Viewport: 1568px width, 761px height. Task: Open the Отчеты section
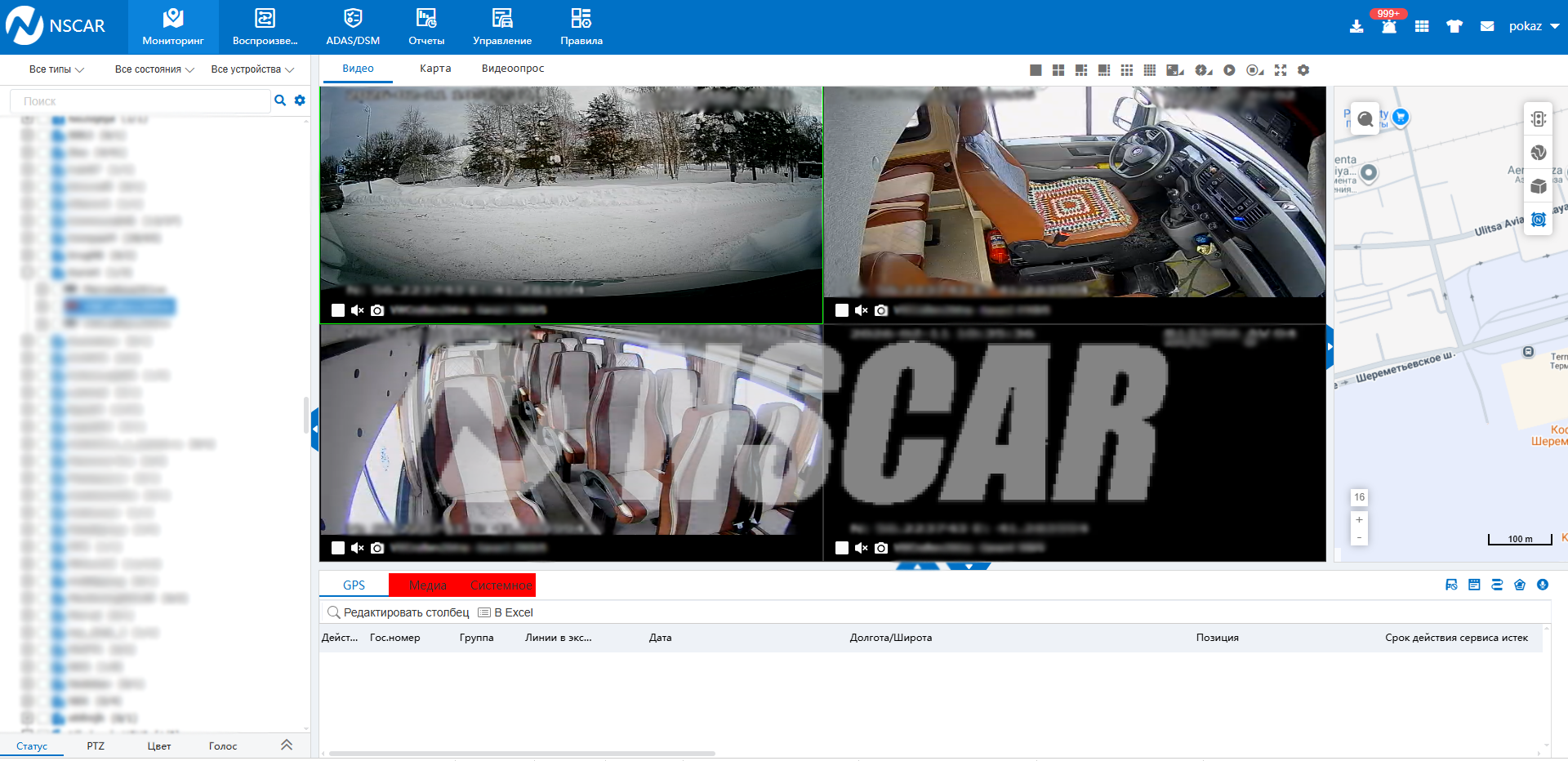click(426, 27)
